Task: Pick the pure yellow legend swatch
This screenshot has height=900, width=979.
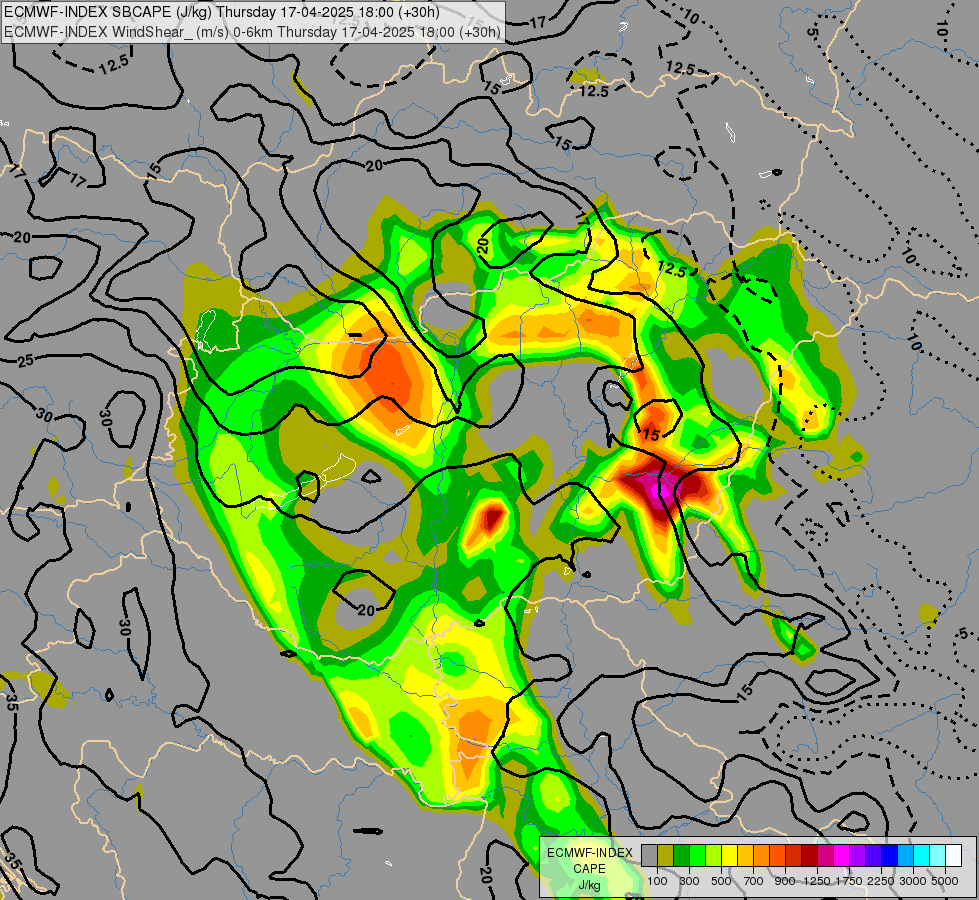Action: click(729, 856)
